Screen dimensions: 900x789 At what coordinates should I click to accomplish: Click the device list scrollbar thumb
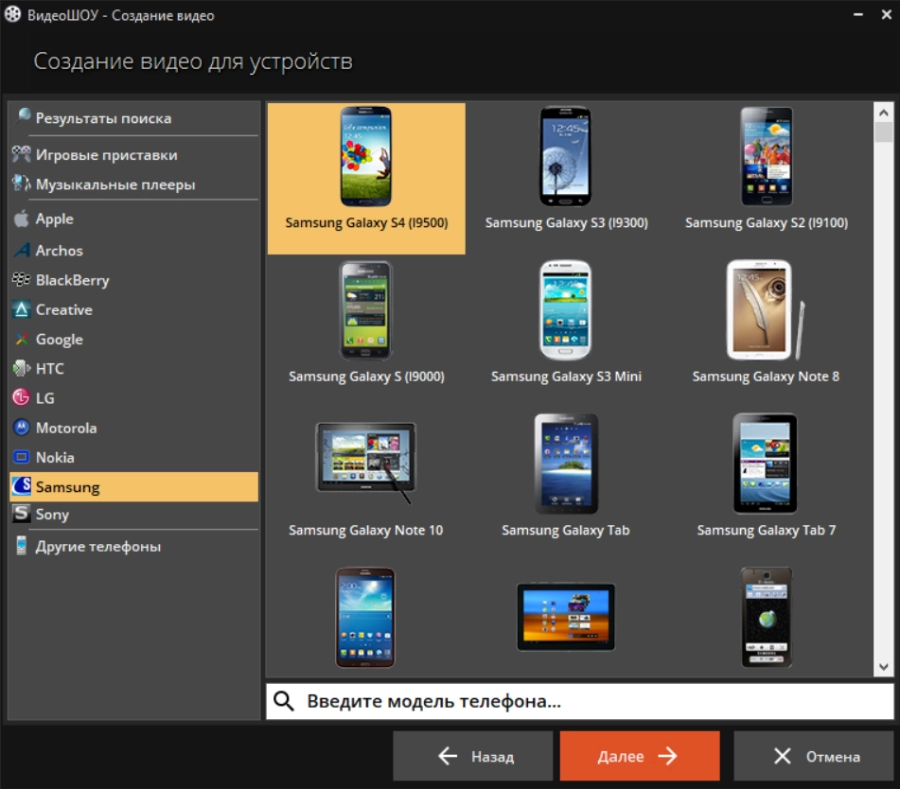(883, 132)
